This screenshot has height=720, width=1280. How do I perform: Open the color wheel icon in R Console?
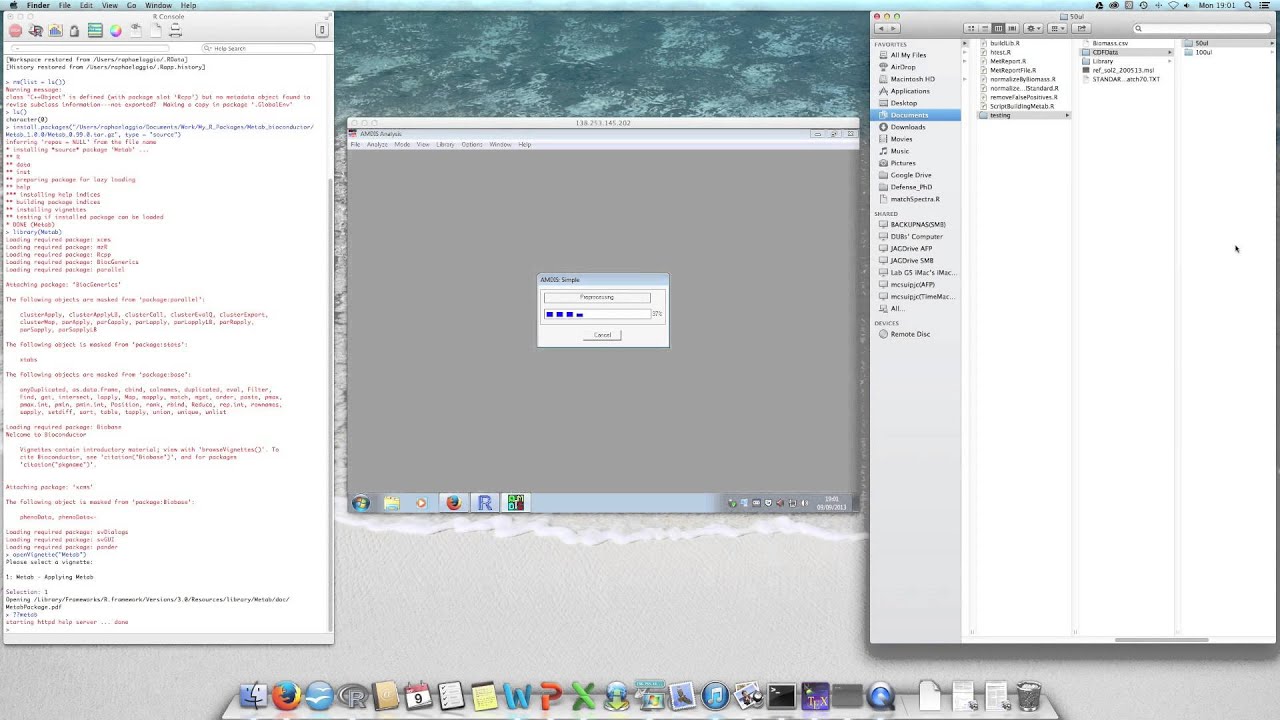point(116,31)
